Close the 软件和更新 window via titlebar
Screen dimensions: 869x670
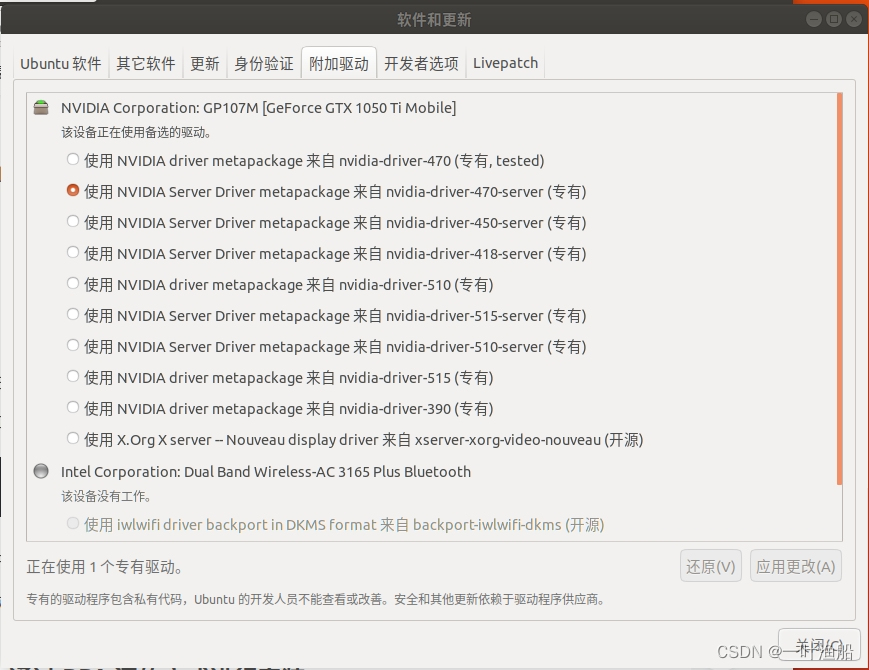pyautogui.click(x=853, y=19)
